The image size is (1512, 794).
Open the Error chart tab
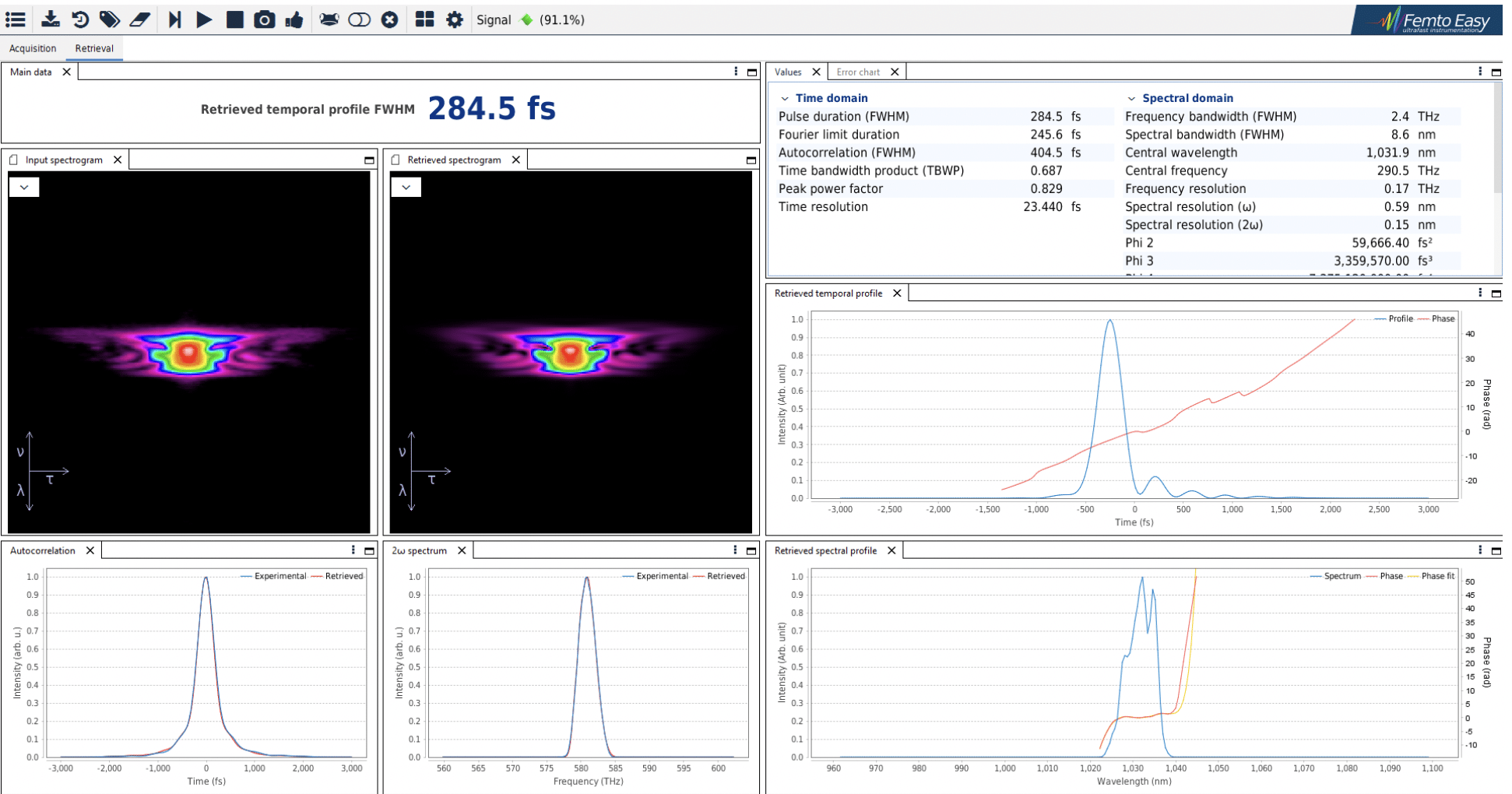[858, 72]
